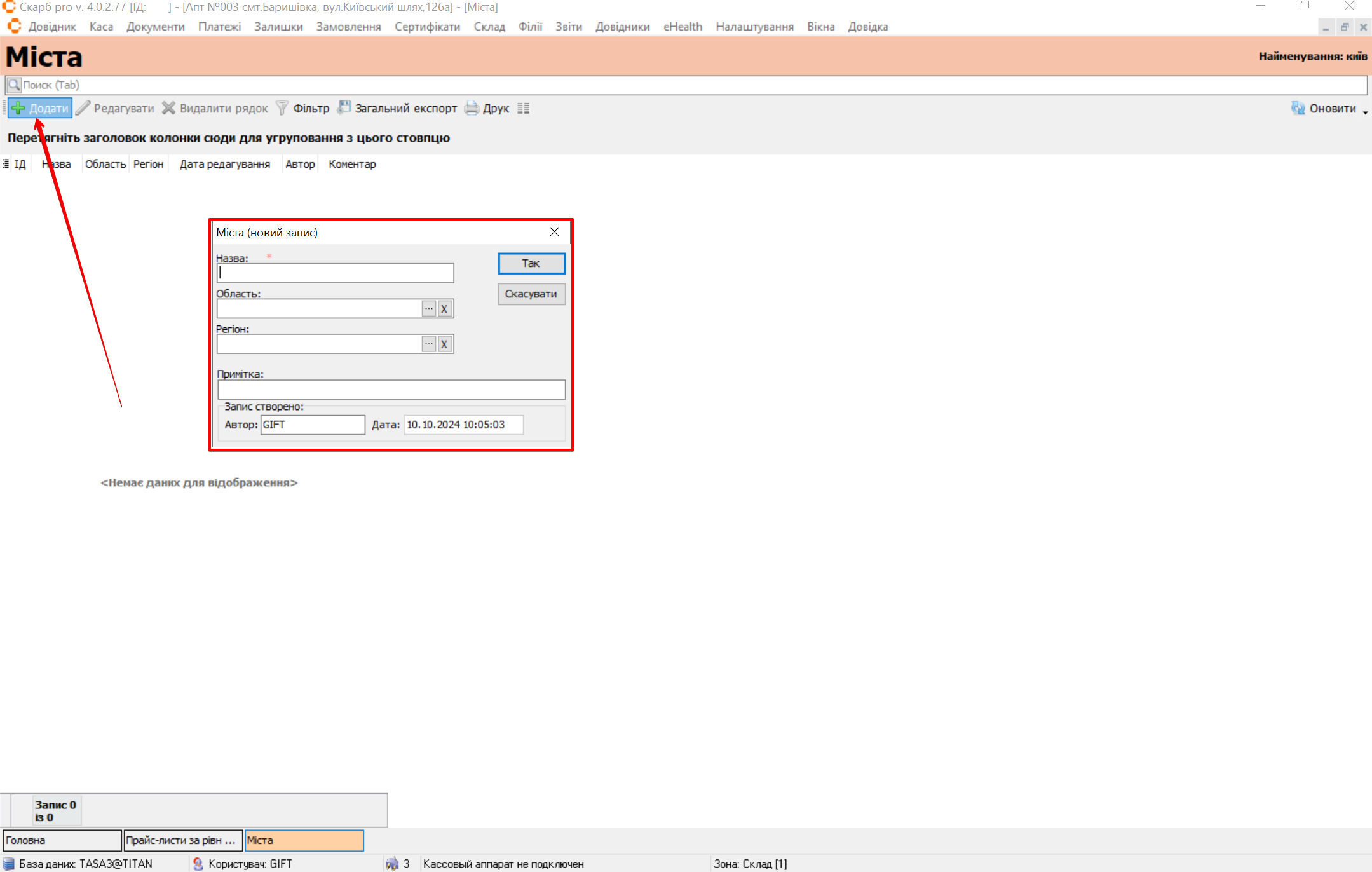Click the Додати plus icon
The image size is (1372, 872).
tap(18, 108)
